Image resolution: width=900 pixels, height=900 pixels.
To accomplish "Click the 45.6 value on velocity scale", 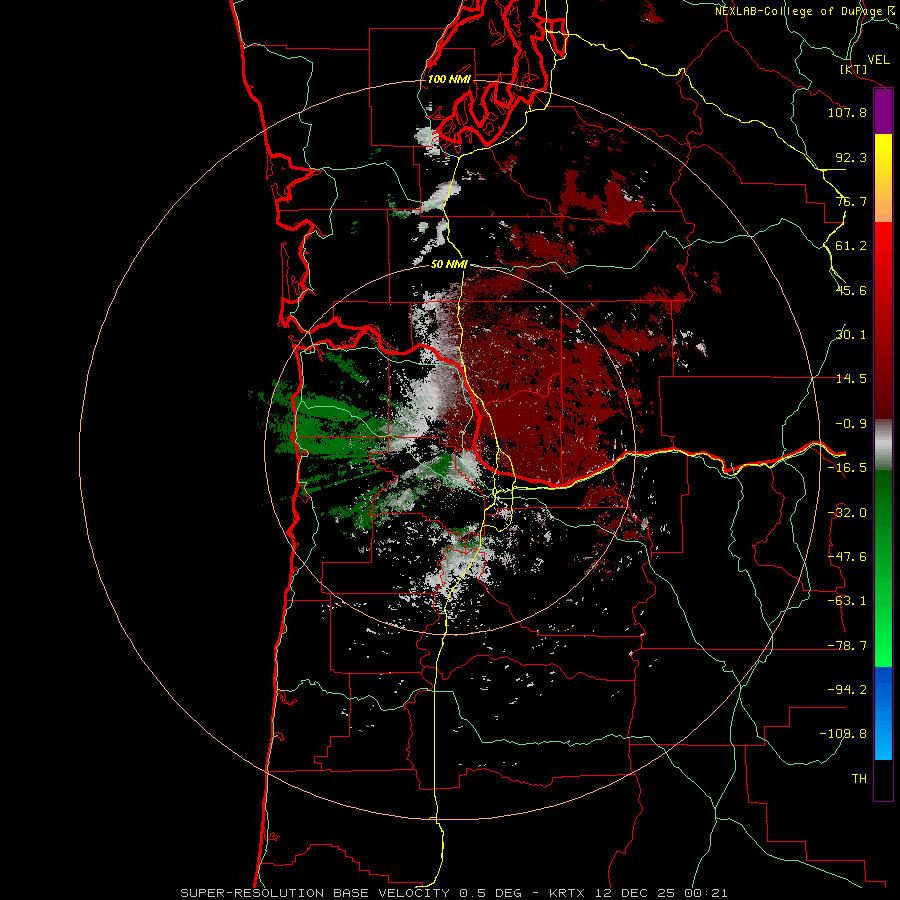I will click(851, 290).
